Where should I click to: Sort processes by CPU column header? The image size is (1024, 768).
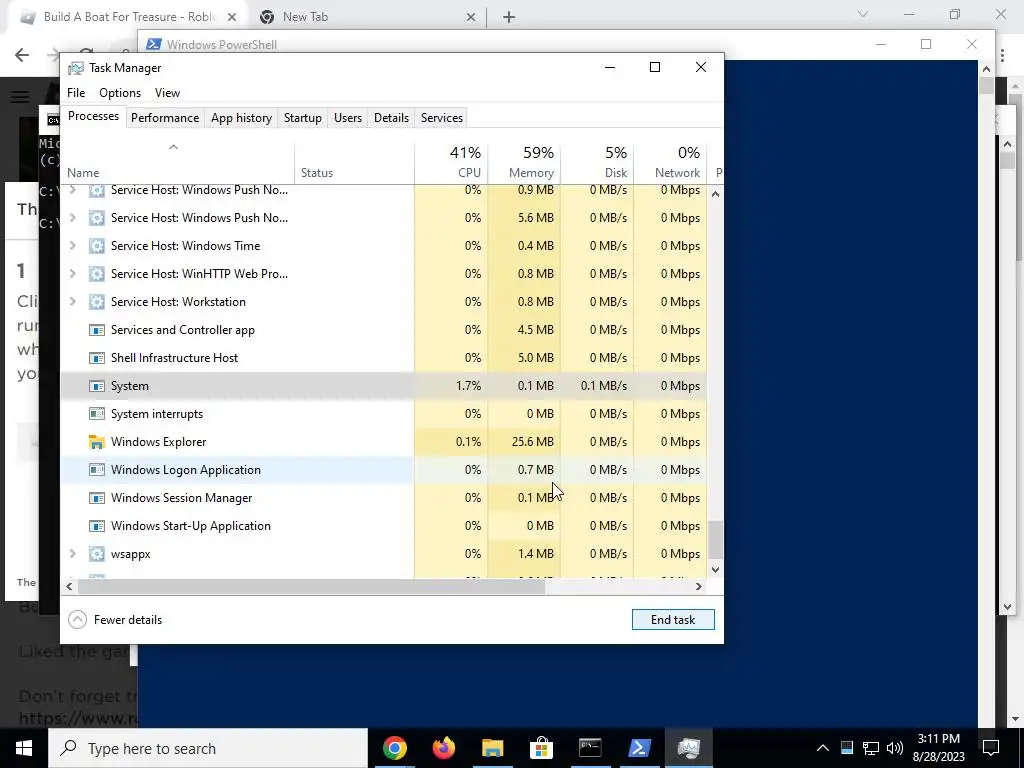451,162
